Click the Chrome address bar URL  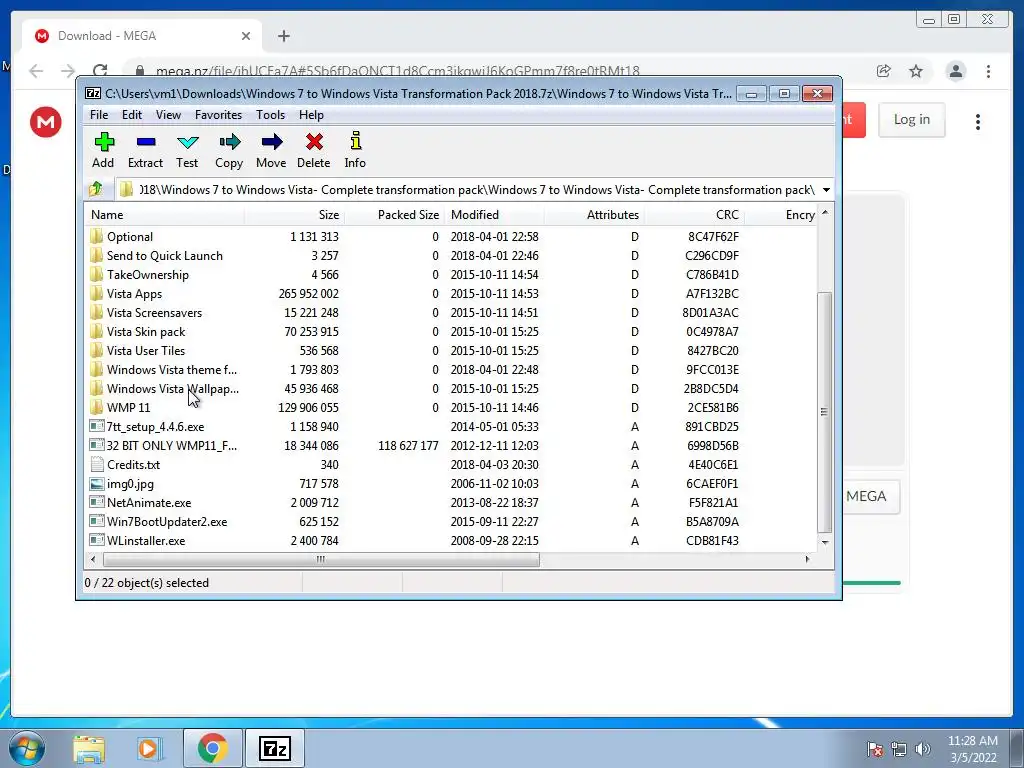tap(398, 71)
